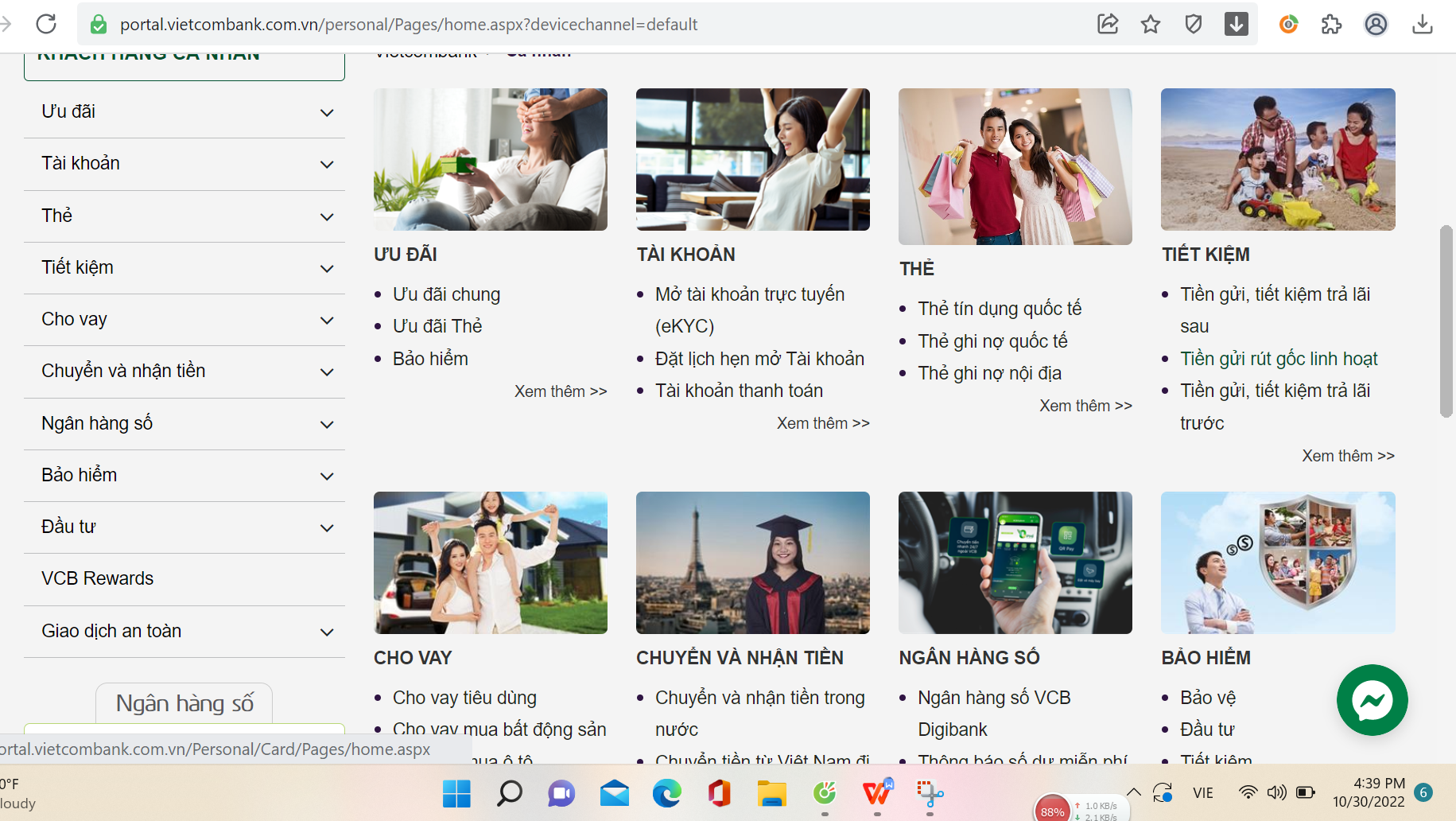
Task: Open Cho vay tiêu dùng link
Action: pos(464,698)
